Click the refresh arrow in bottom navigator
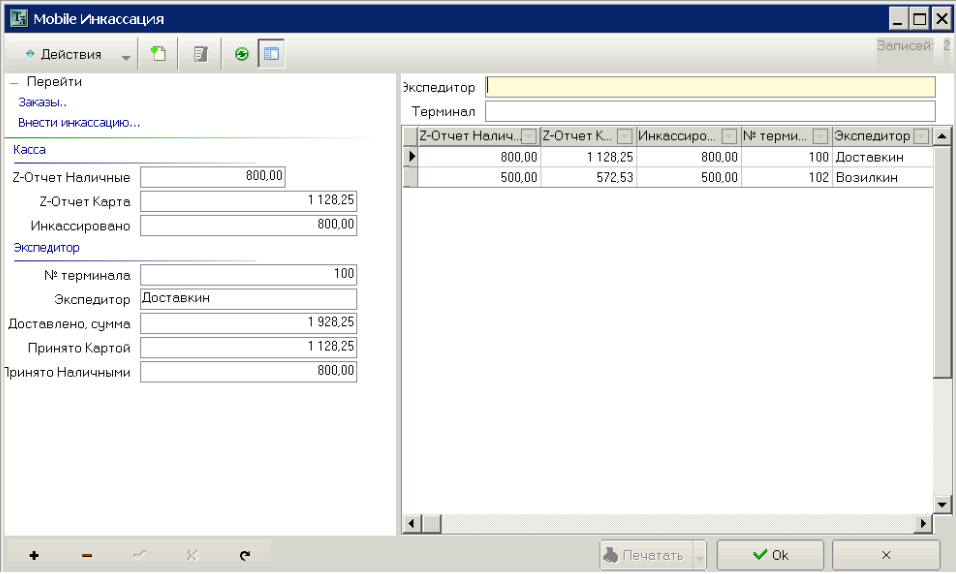This screenshot has height=574, width=956. click(x=244, y=555)
